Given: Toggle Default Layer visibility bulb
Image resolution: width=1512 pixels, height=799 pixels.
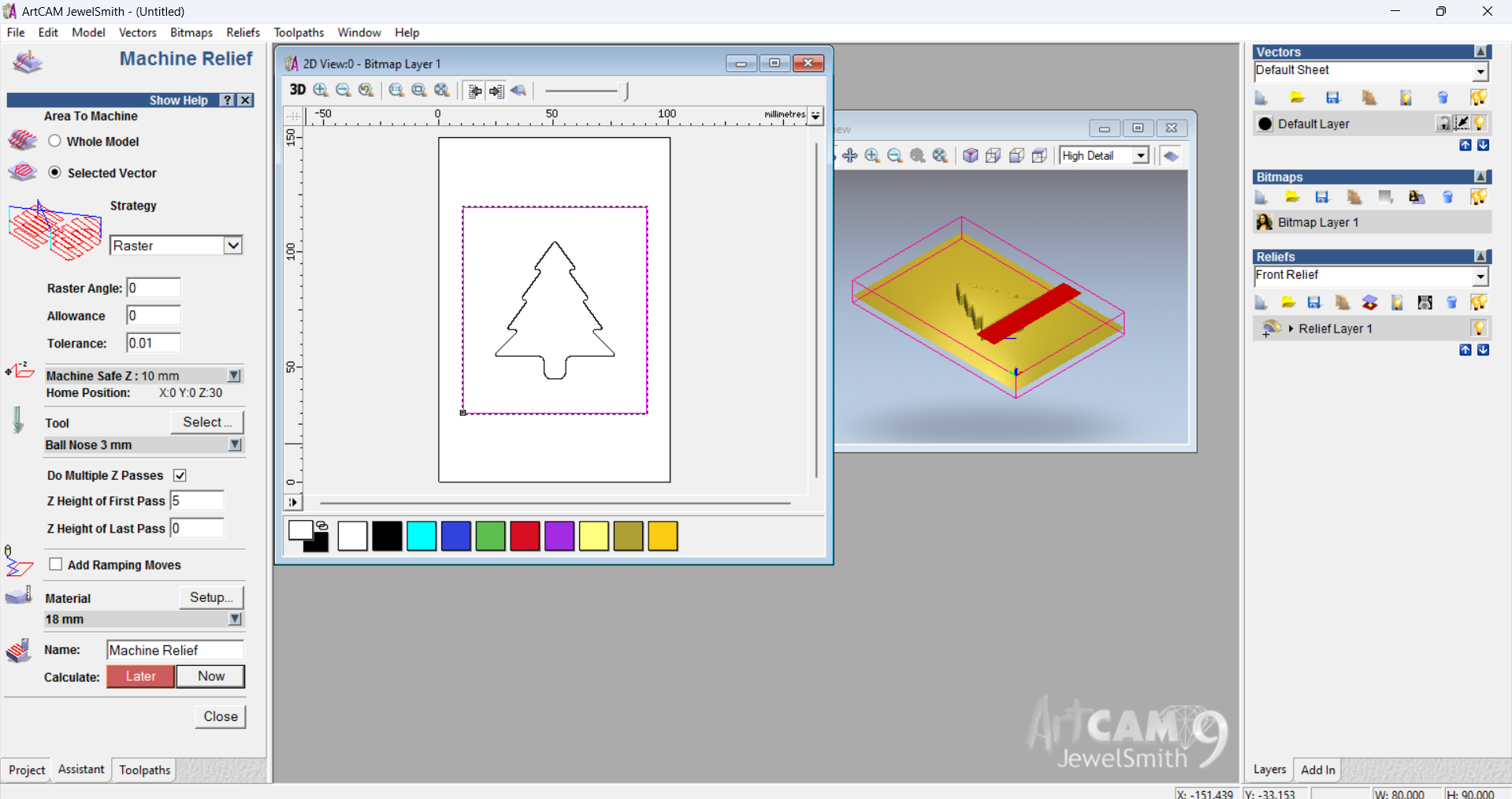Looking at the screenshot, I should (x=1480, y=124).
